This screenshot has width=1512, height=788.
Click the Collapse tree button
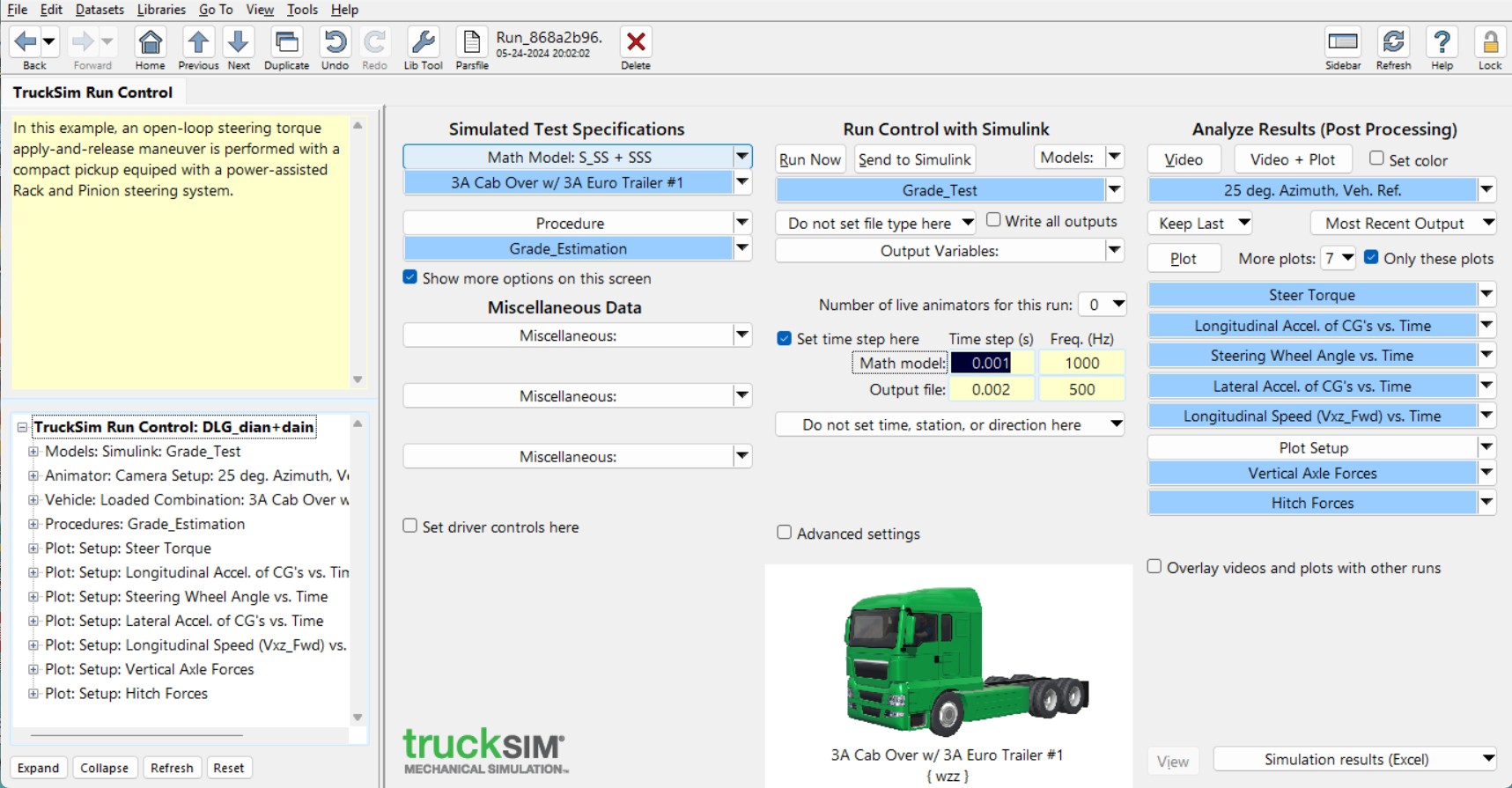pos(104,768)
